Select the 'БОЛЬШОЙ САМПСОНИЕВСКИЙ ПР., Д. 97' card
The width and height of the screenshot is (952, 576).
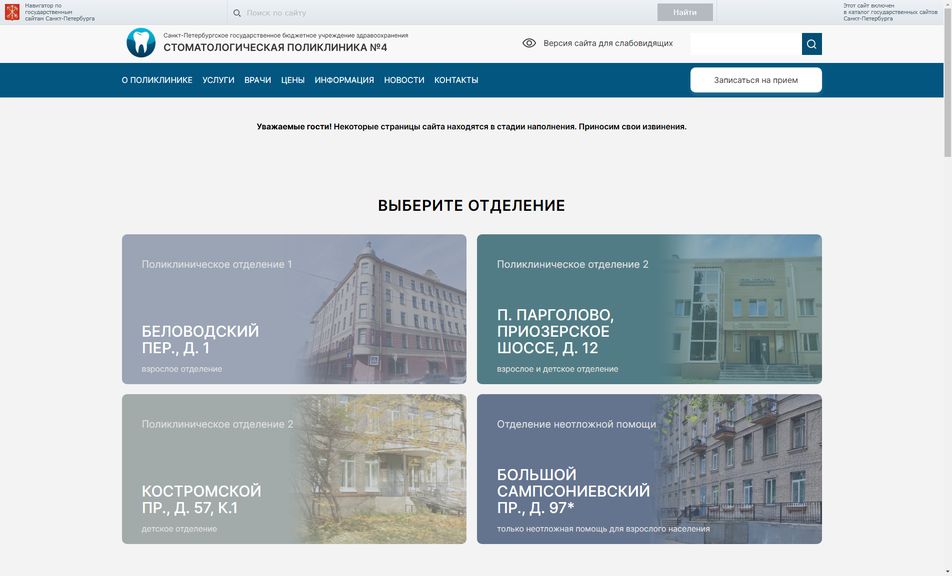pos(649,469)
